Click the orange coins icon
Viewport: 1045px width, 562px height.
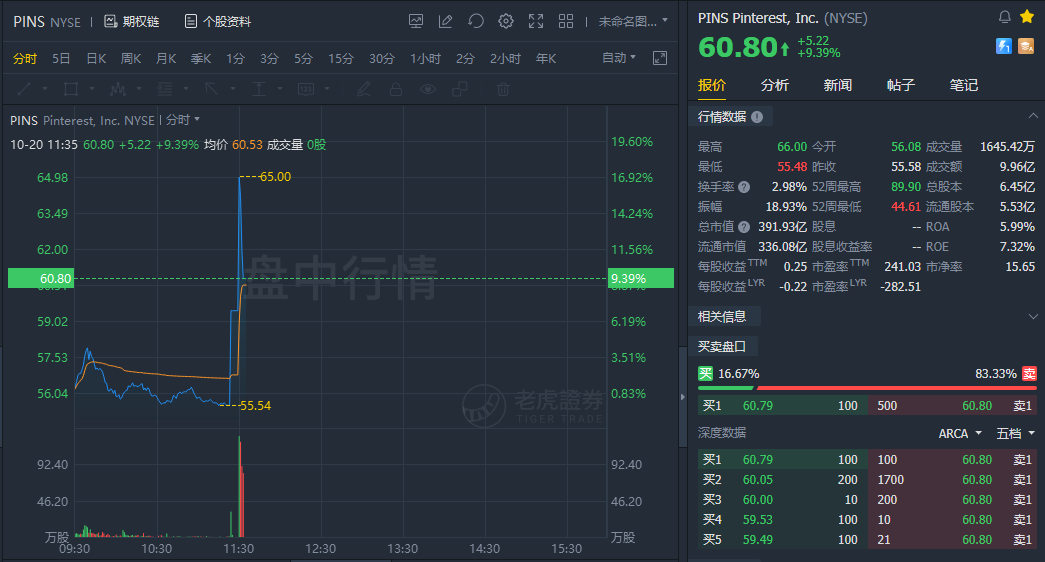[x=1026, y=45]
